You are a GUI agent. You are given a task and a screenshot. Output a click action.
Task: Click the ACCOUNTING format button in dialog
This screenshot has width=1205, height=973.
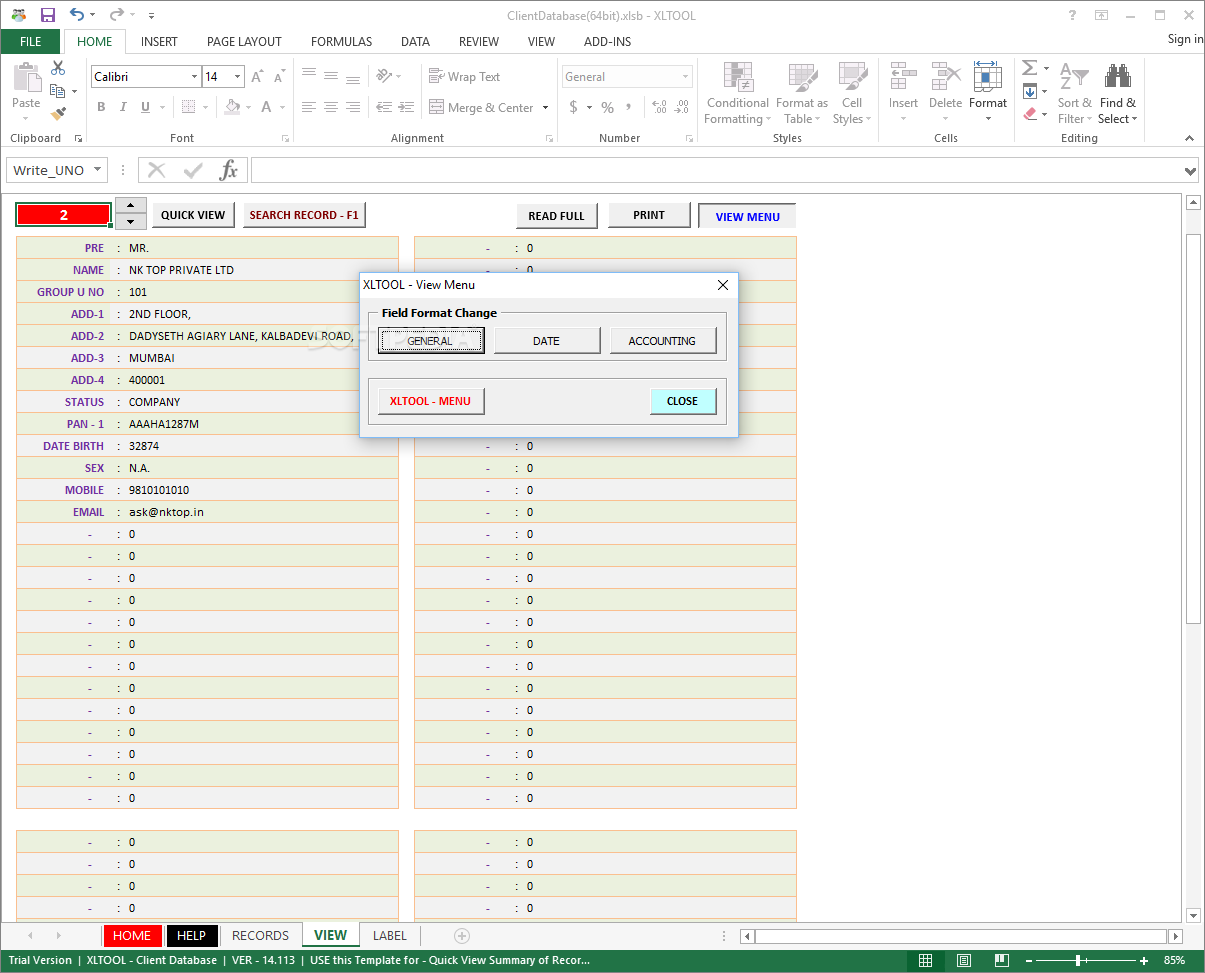click(x=662, y=341)
